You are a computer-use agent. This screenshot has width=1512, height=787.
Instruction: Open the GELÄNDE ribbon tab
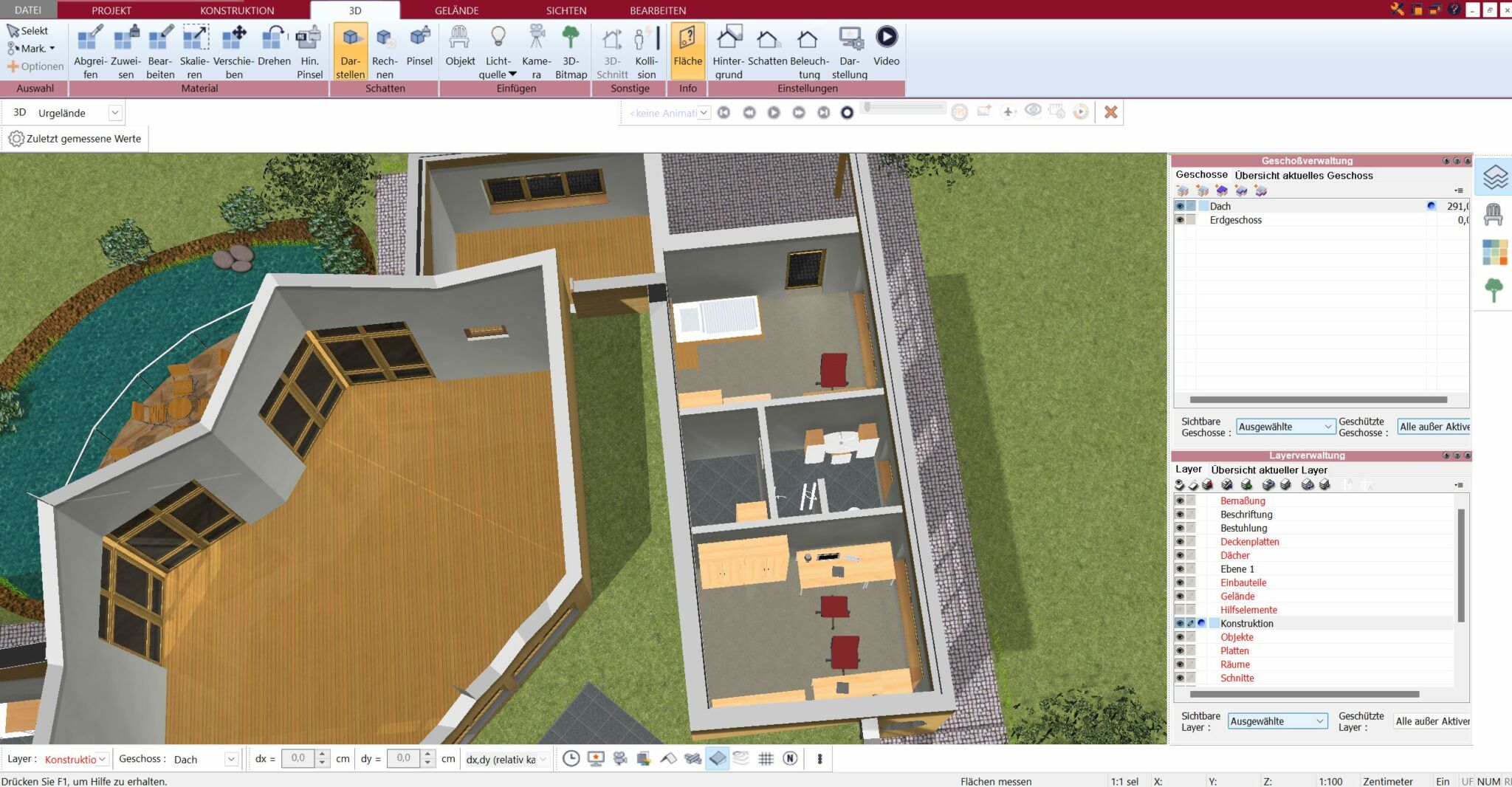(x=456, y=10)
